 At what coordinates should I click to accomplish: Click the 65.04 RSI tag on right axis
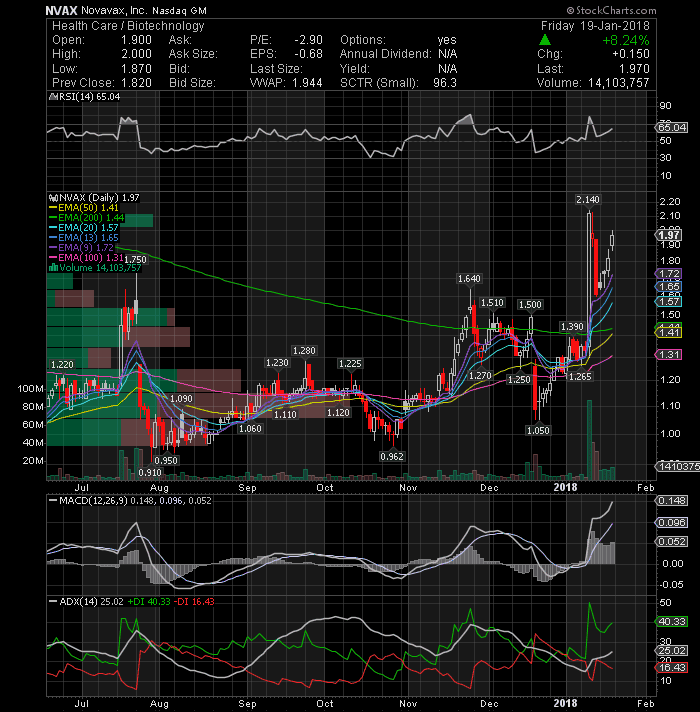(x=672, y=128)
